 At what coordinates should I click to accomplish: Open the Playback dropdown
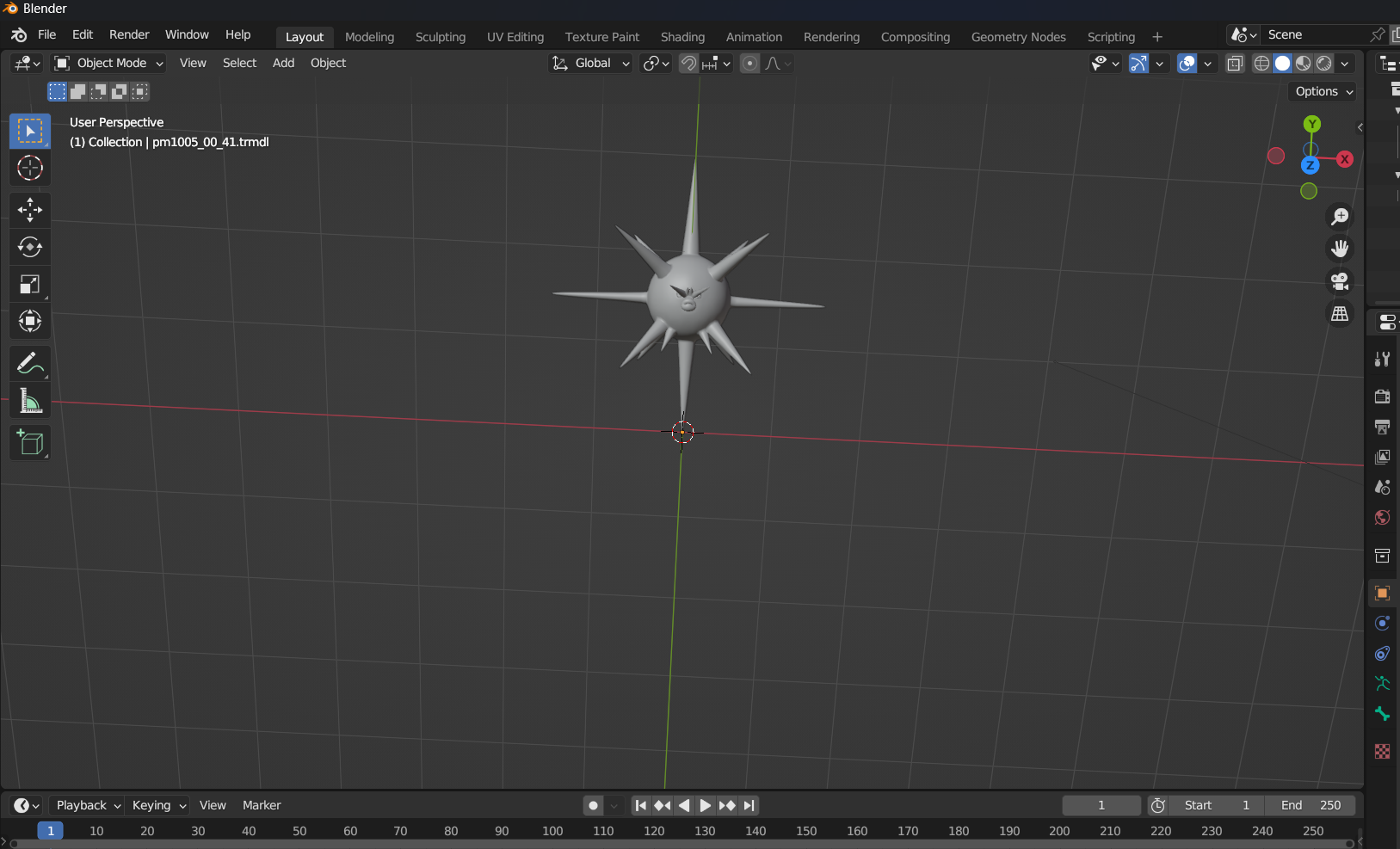[87, 805]
